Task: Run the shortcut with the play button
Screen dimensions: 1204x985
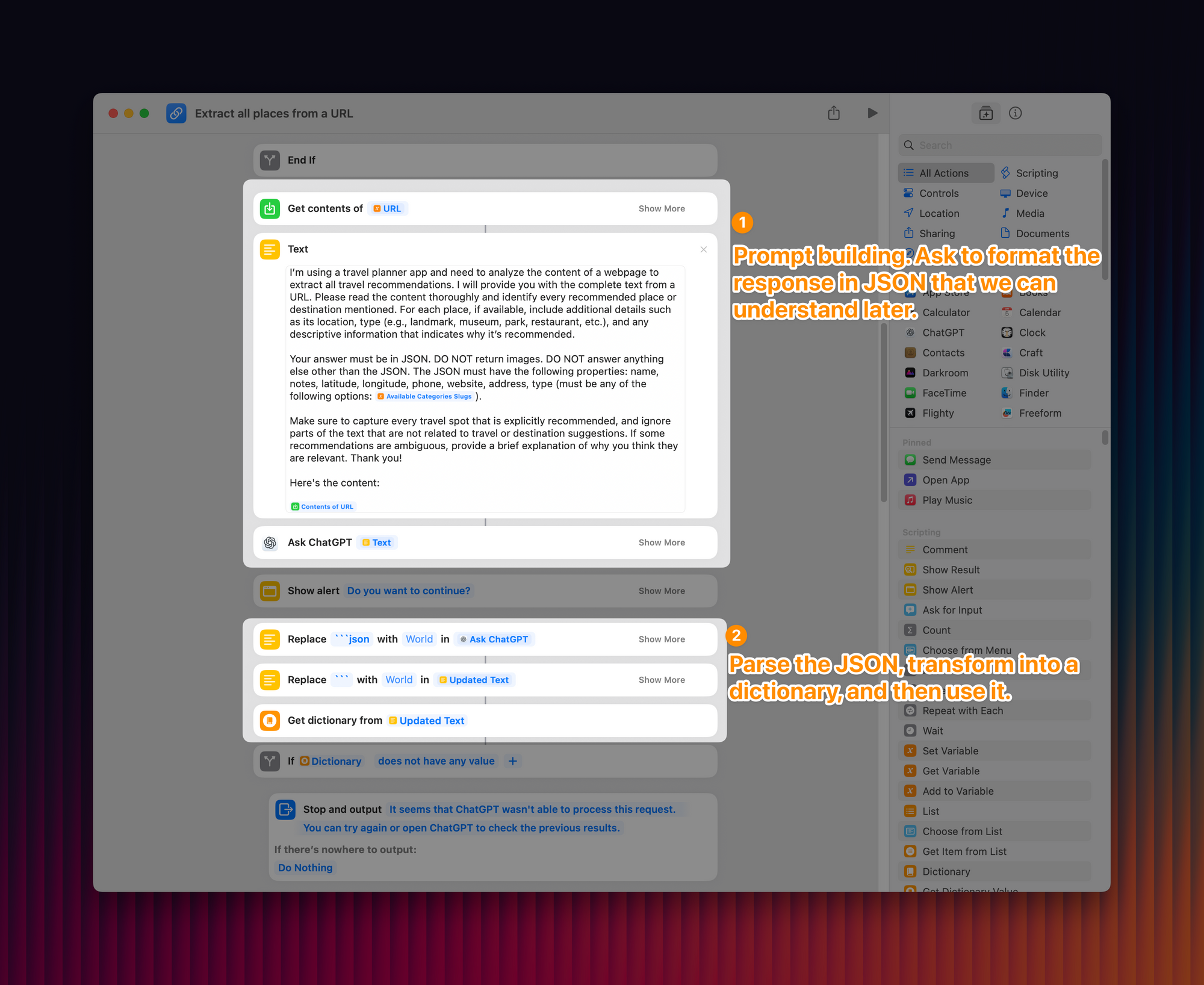Action: [x=872, y=113]
